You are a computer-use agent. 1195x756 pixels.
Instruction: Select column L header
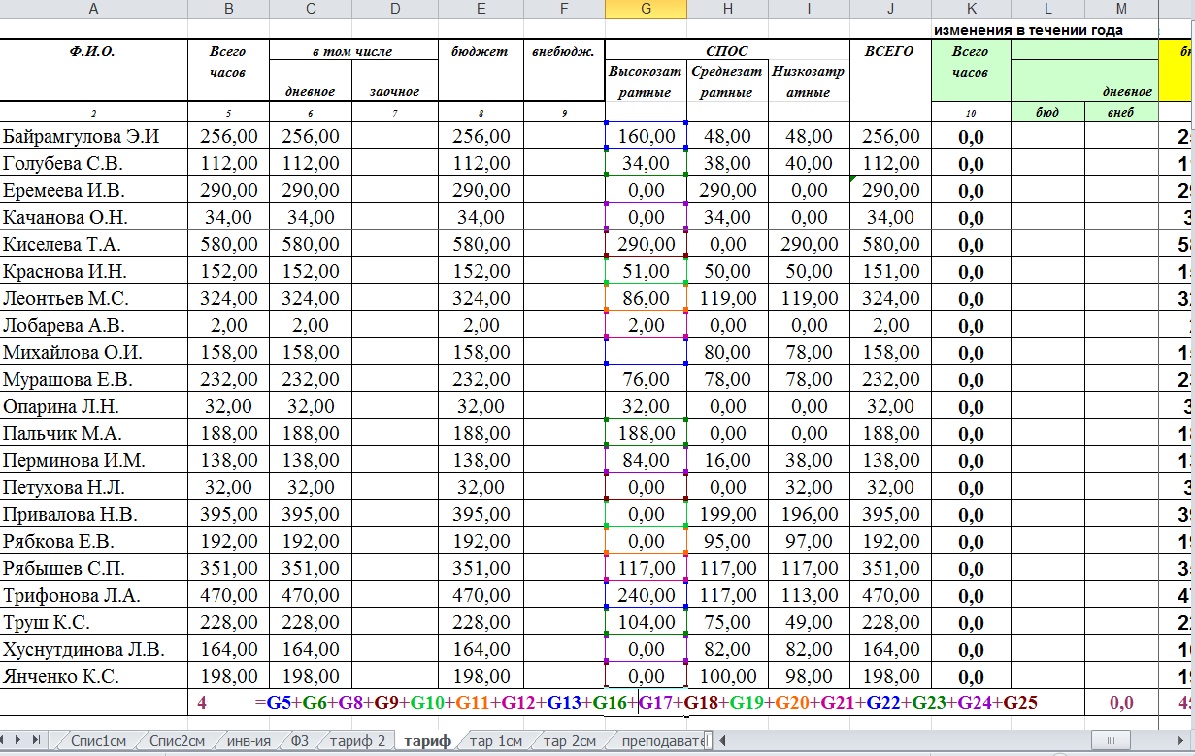[x=1047, y=8]
